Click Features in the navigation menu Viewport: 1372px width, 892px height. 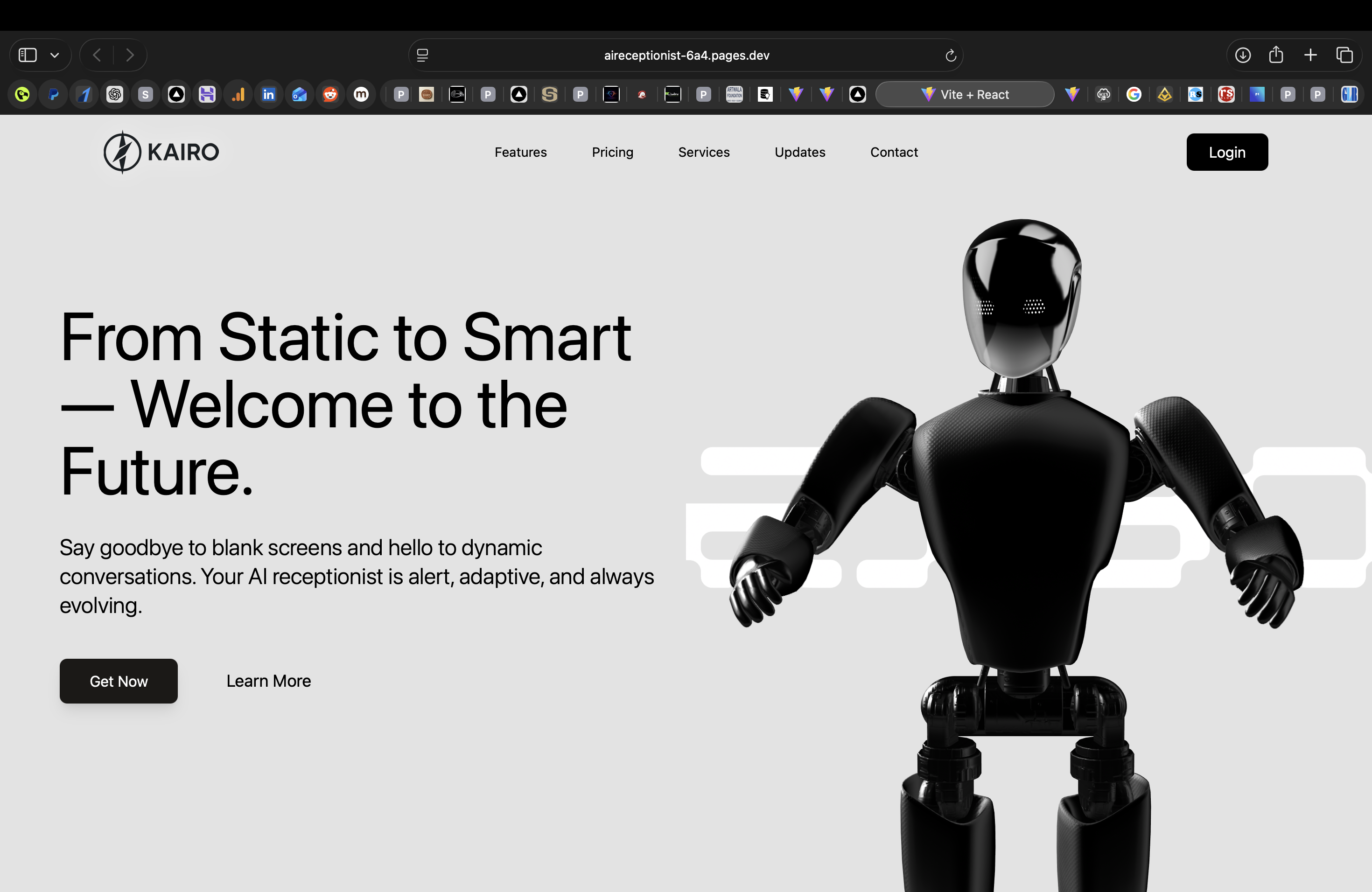(520, 152)
